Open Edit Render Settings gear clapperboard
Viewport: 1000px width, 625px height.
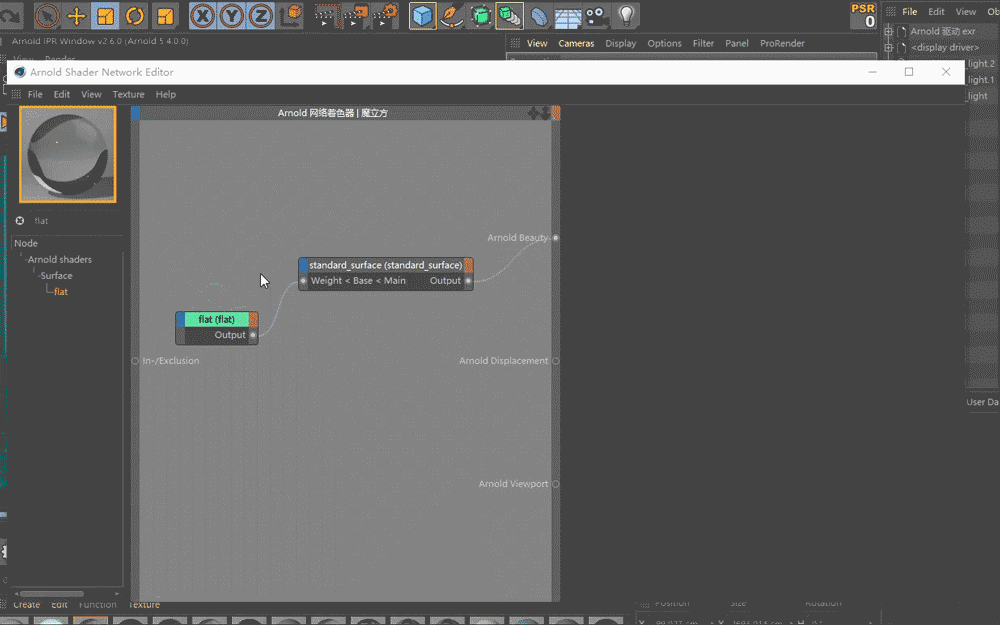[x=385, y=15]
